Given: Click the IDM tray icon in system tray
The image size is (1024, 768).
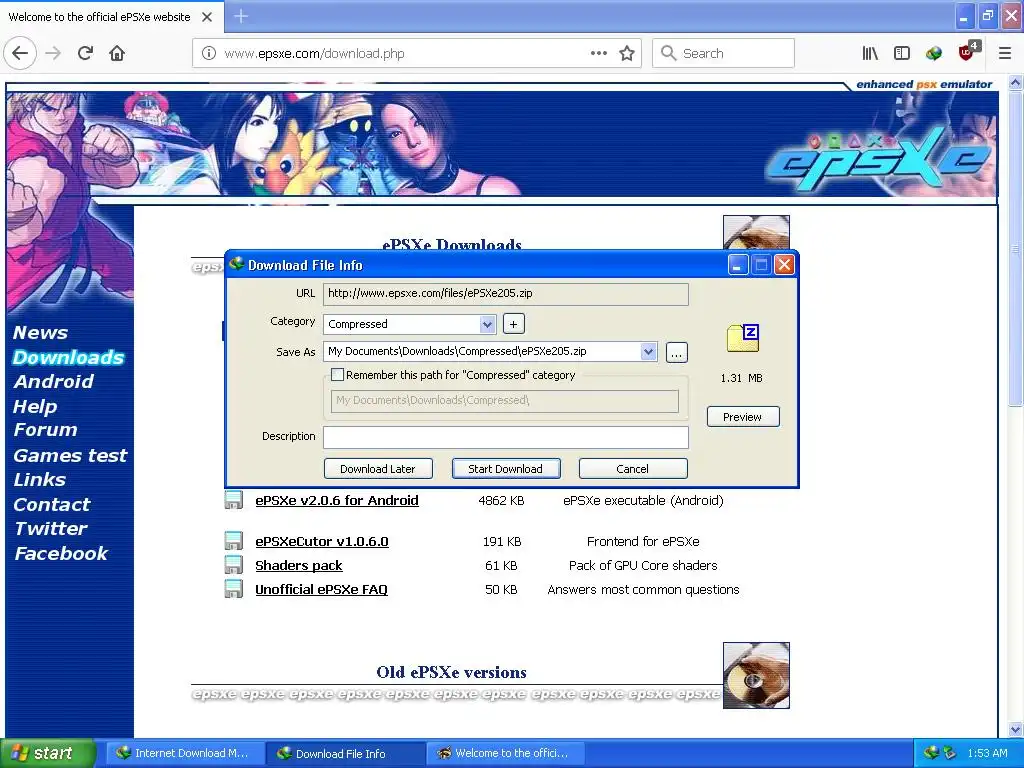Looking at the screenshot, I should click(931, 753).
